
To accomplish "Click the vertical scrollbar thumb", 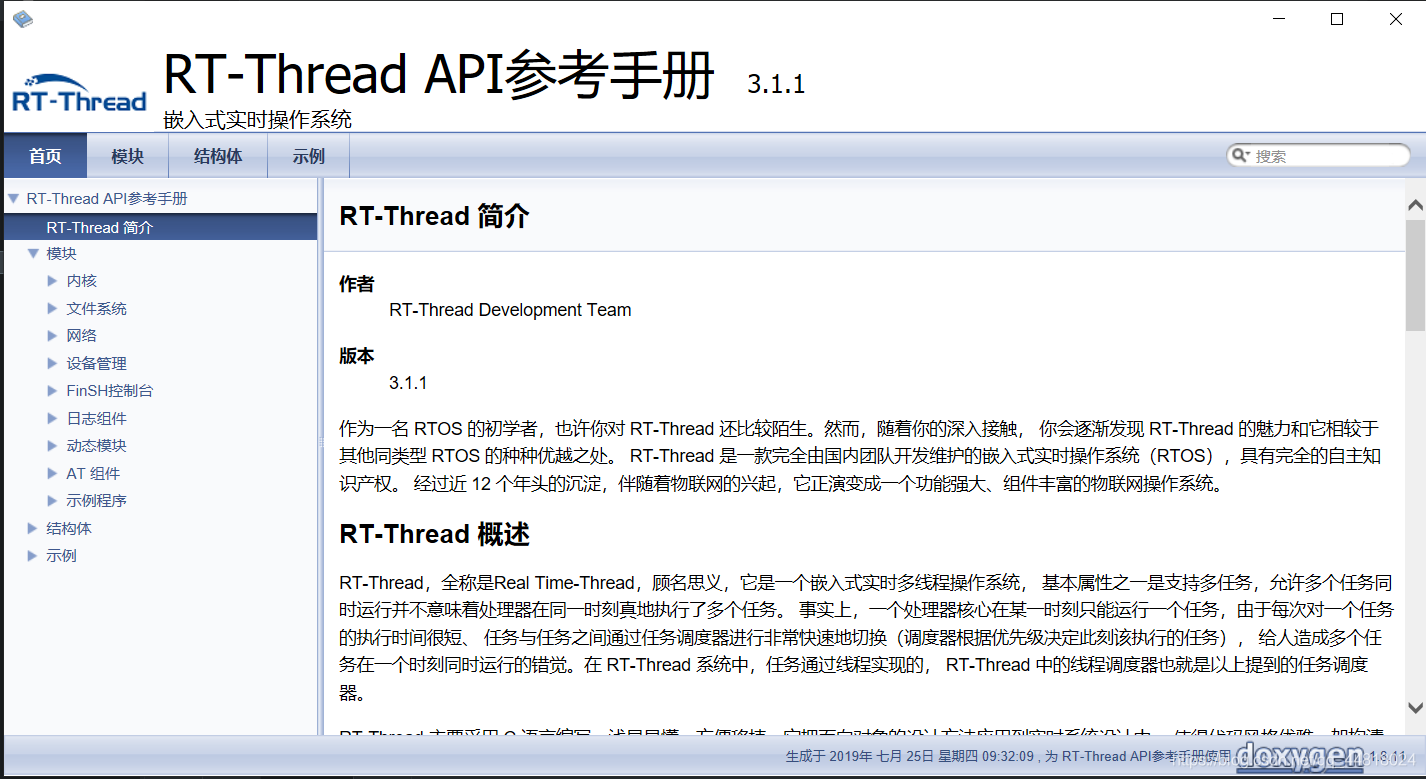I will (x=1415, y=275).
